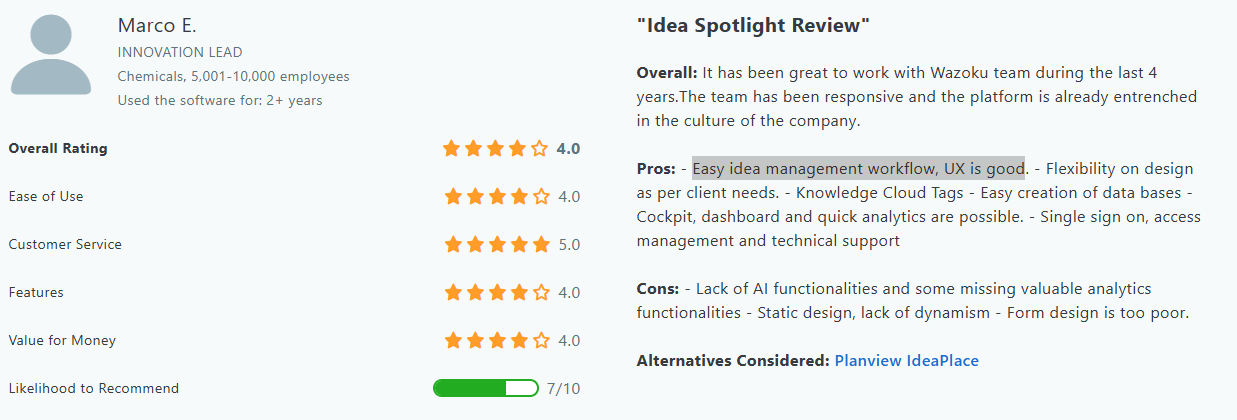
Task: Click the Overall Rating star icons
Action: [496, 149]
